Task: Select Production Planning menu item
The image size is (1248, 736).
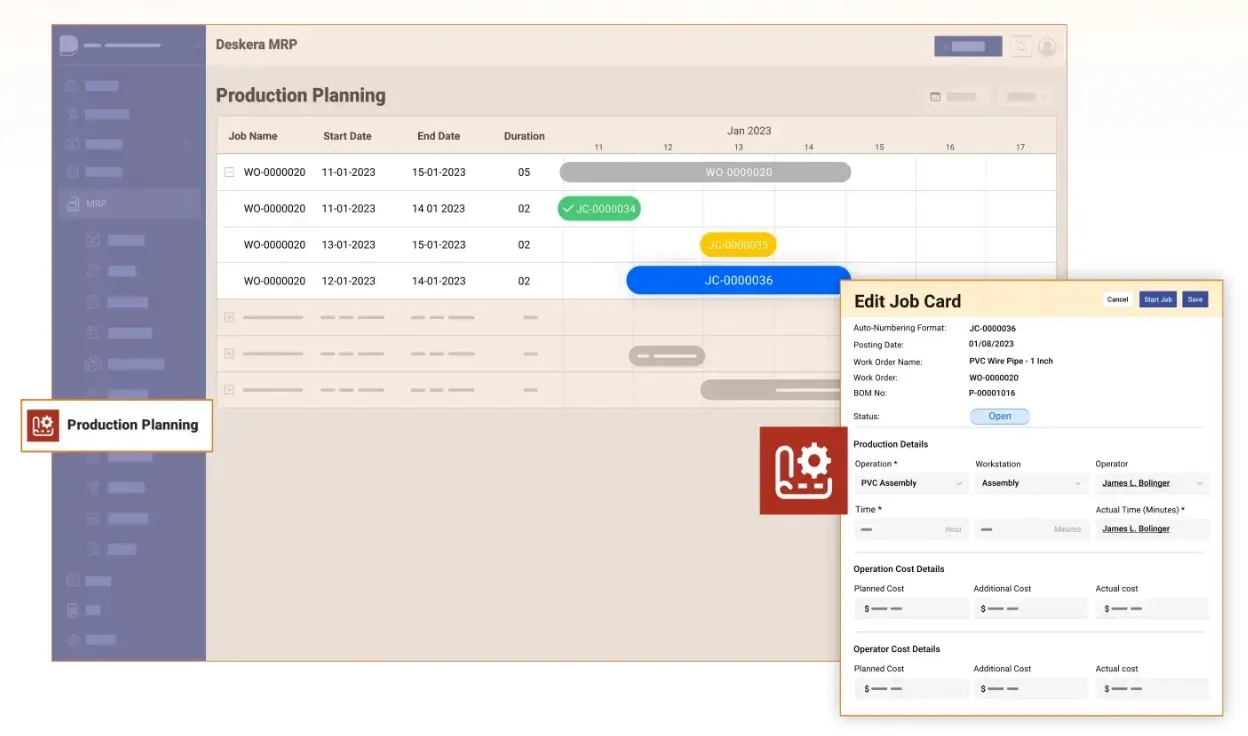Action: click(x=132, y=425)
